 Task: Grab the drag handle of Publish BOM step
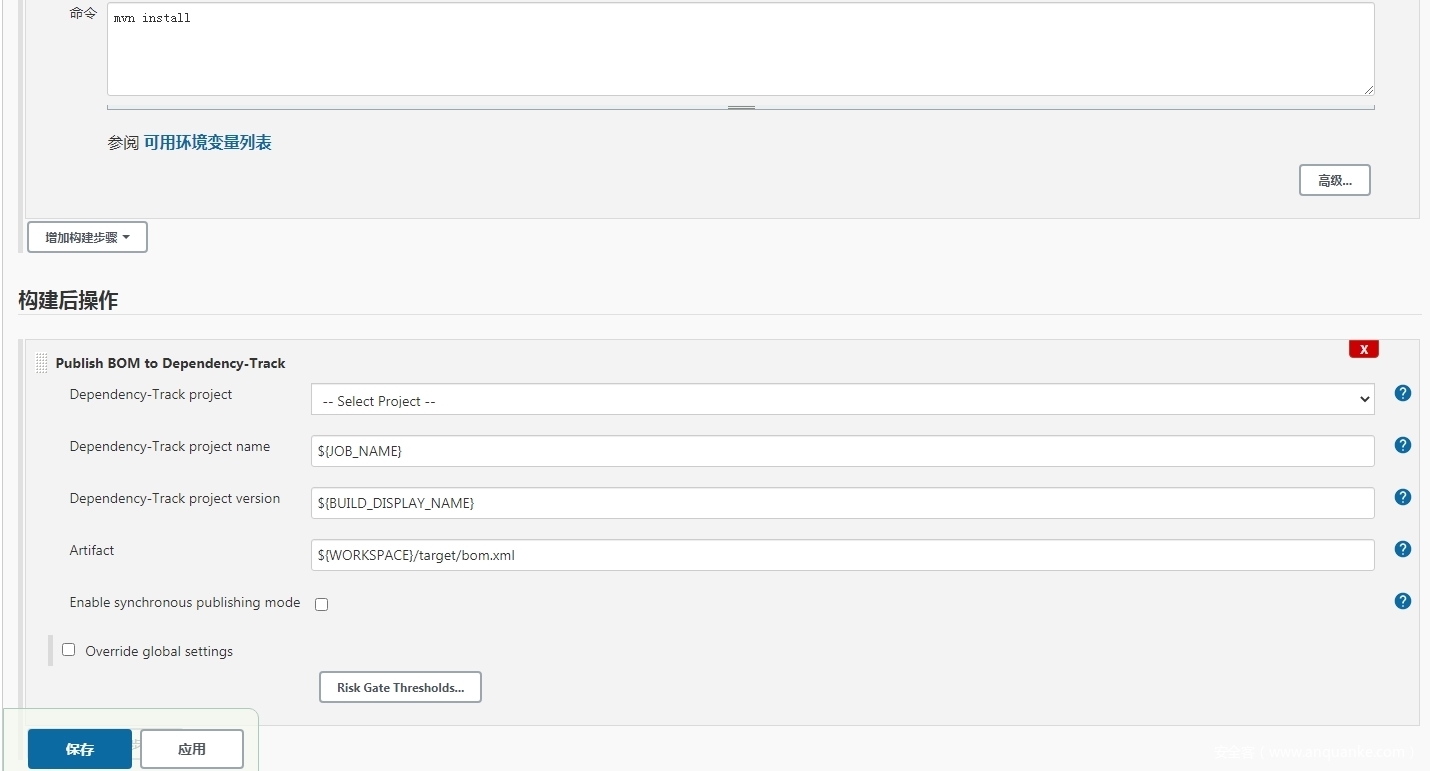tap(41, 363)
